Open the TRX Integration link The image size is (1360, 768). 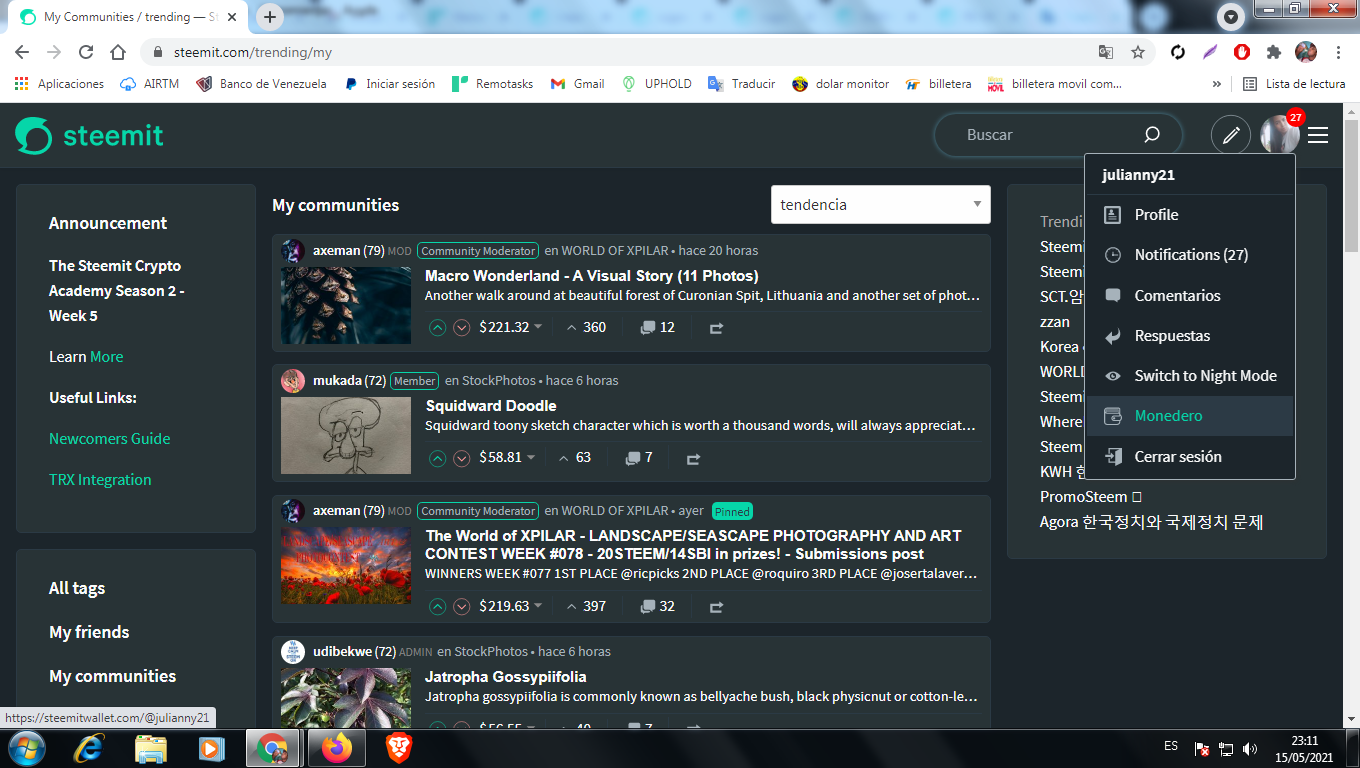pos(100,480)
